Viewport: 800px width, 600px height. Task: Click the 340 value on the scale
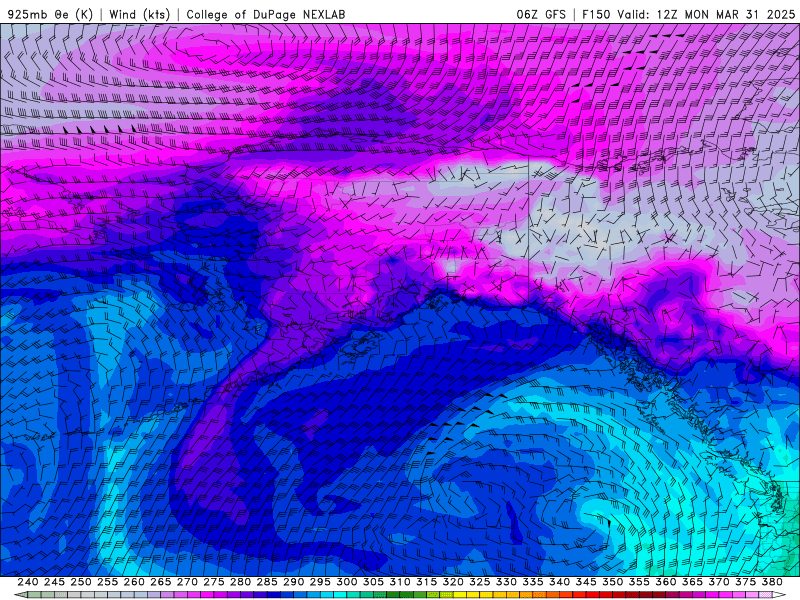(560, 582)
